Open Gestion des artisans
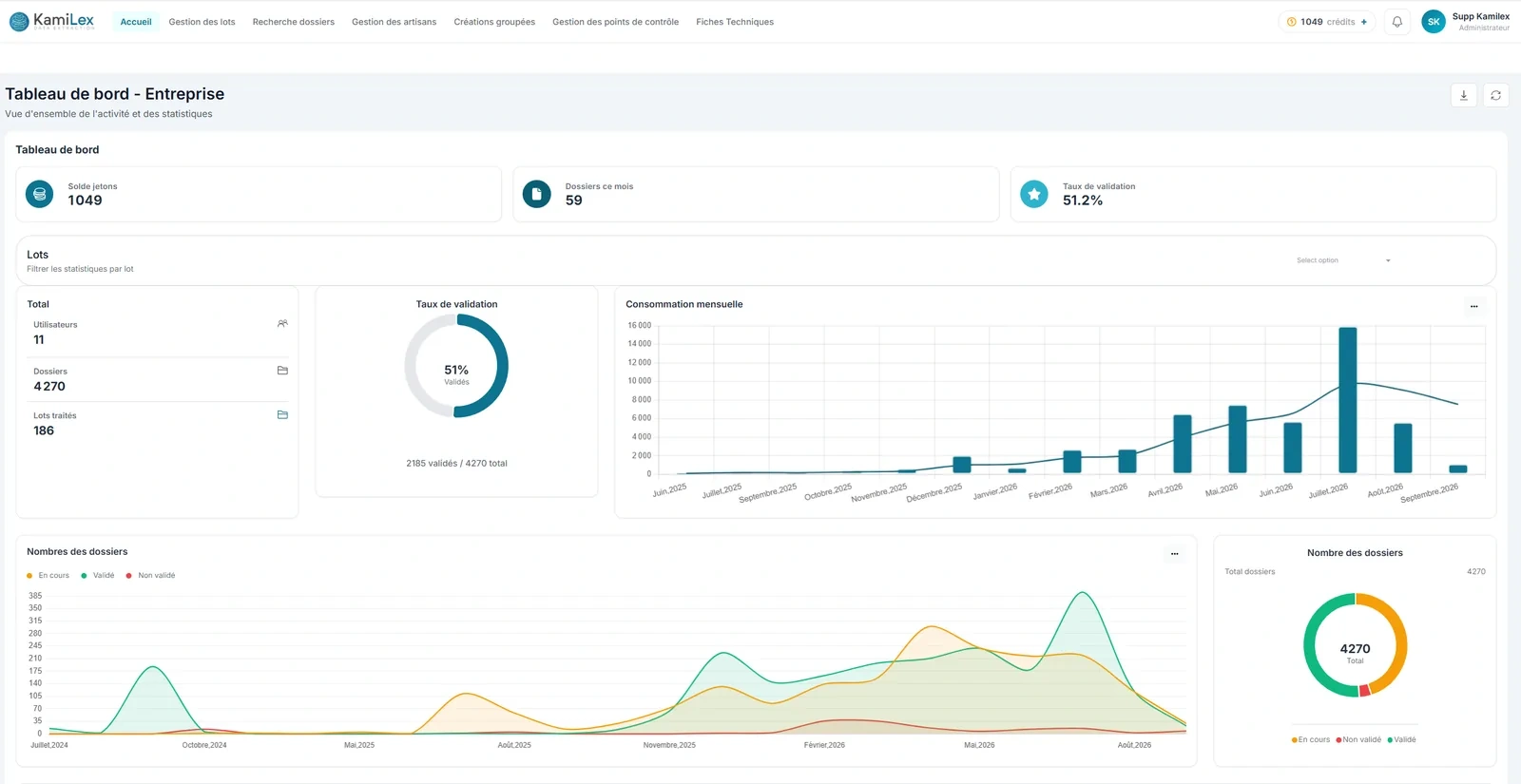This screenshot has height=784, width=1521. click(394, 22)
